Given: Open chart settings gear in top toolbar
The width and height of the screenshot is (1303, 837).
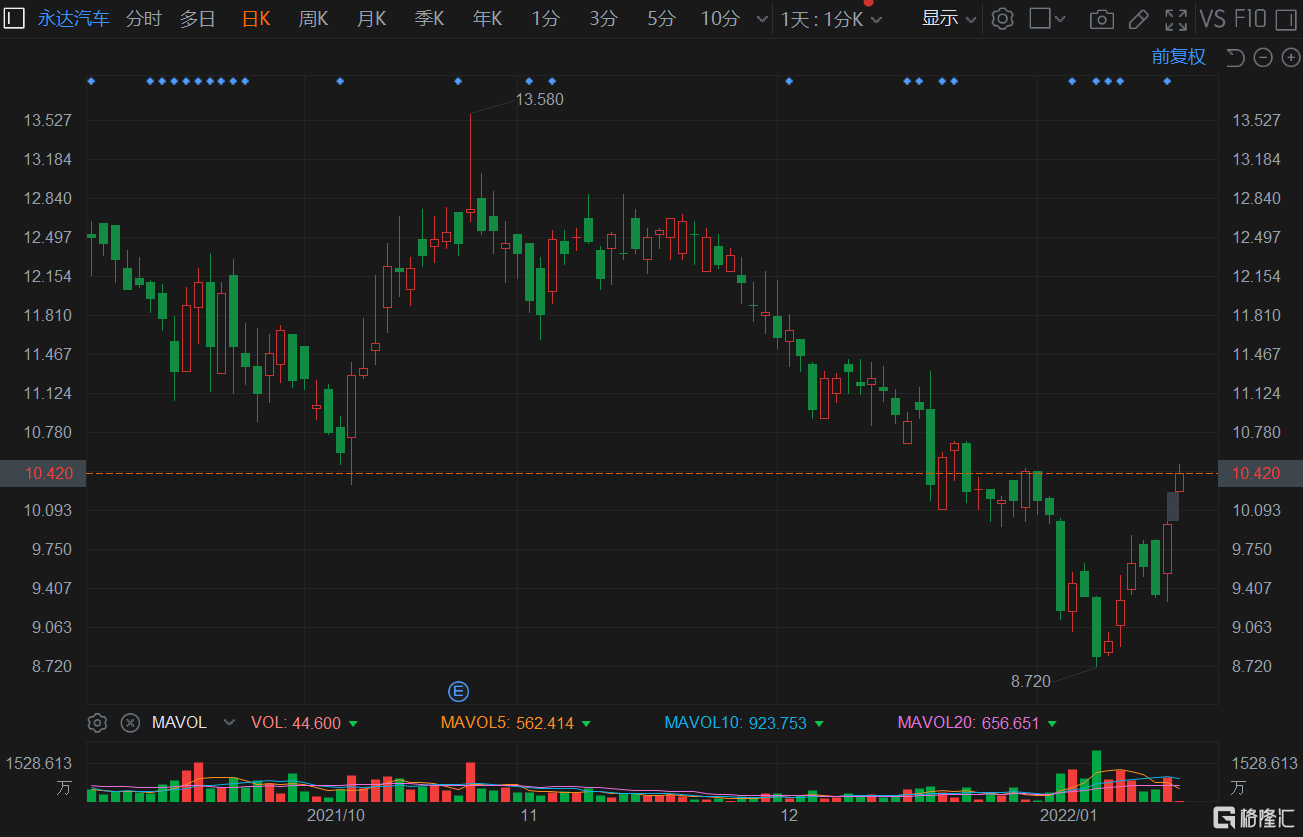Looking at the screenshot, I should (x=1003, y=18).
